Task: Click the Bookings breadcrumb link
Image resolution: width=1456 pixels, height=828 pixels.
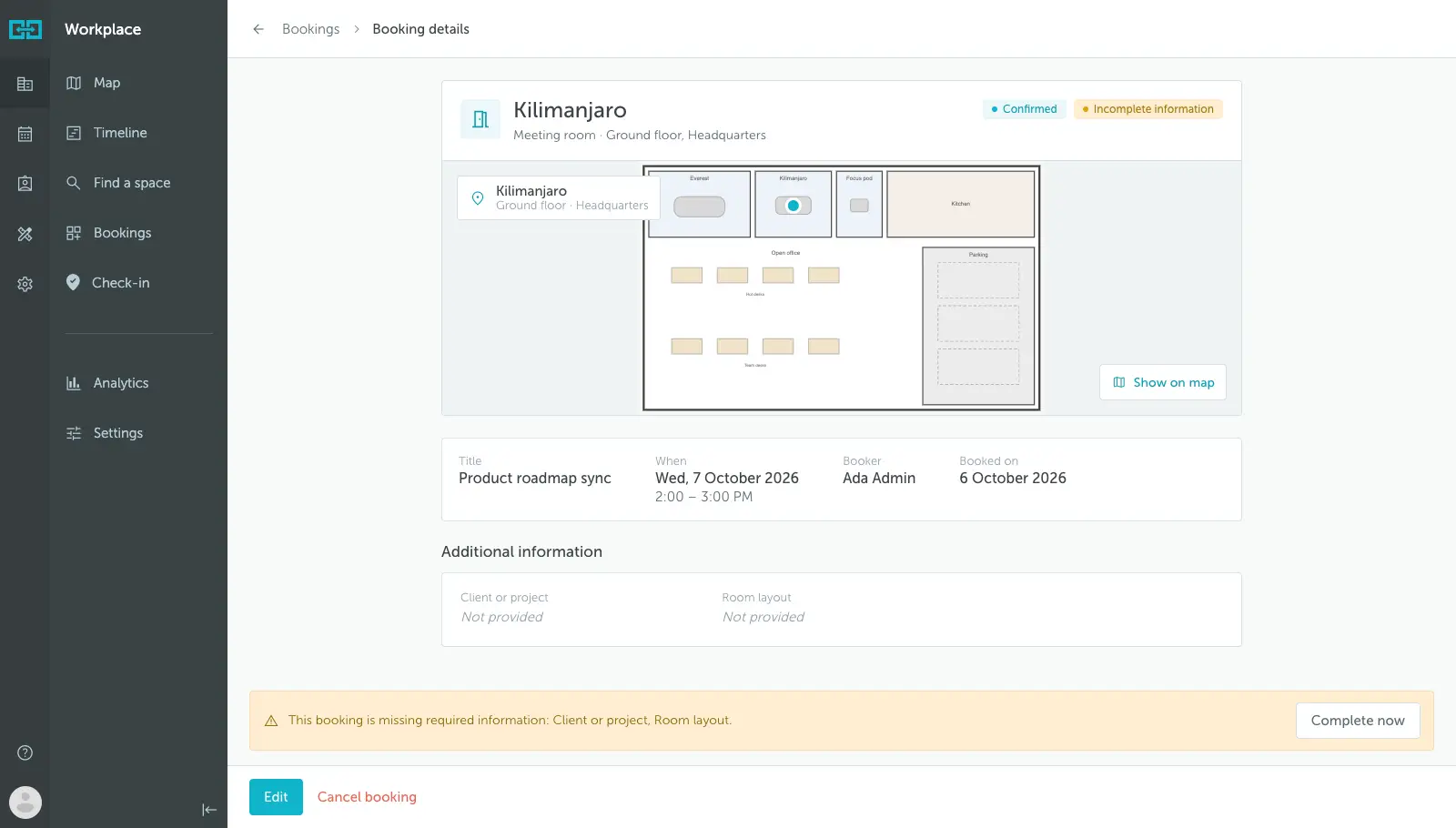Action: [310, 29]
